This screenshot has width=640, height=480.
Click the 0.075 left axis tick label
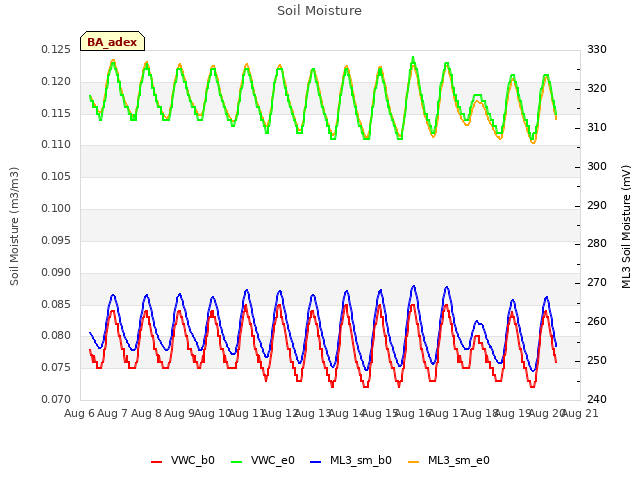[x=56, y=367]
